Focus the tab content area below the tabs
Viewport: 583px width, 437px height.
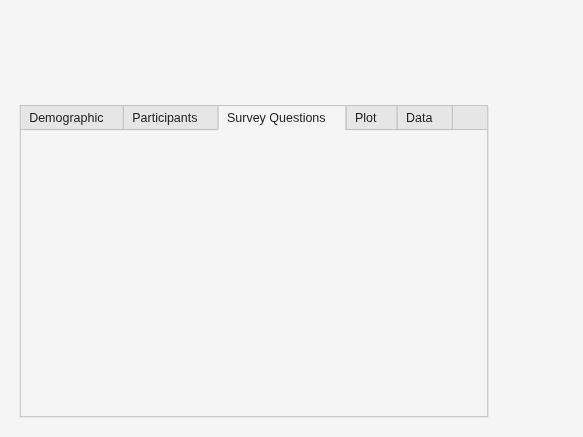coord(254,273)
